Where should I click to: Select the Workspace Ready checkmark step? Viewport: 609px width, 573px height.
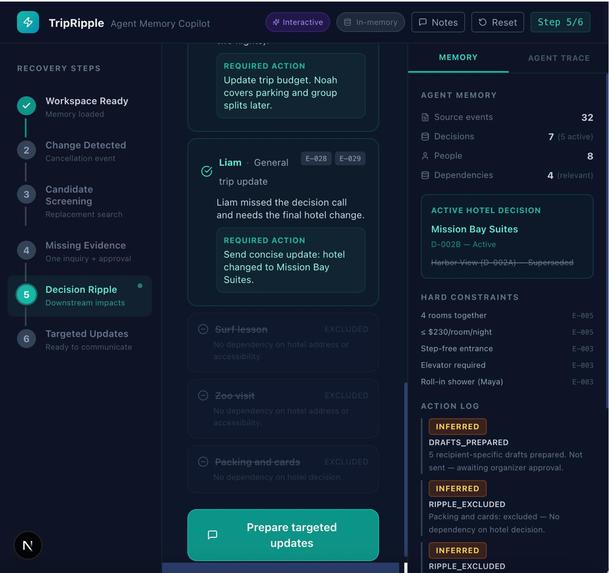tap(26, 106)
